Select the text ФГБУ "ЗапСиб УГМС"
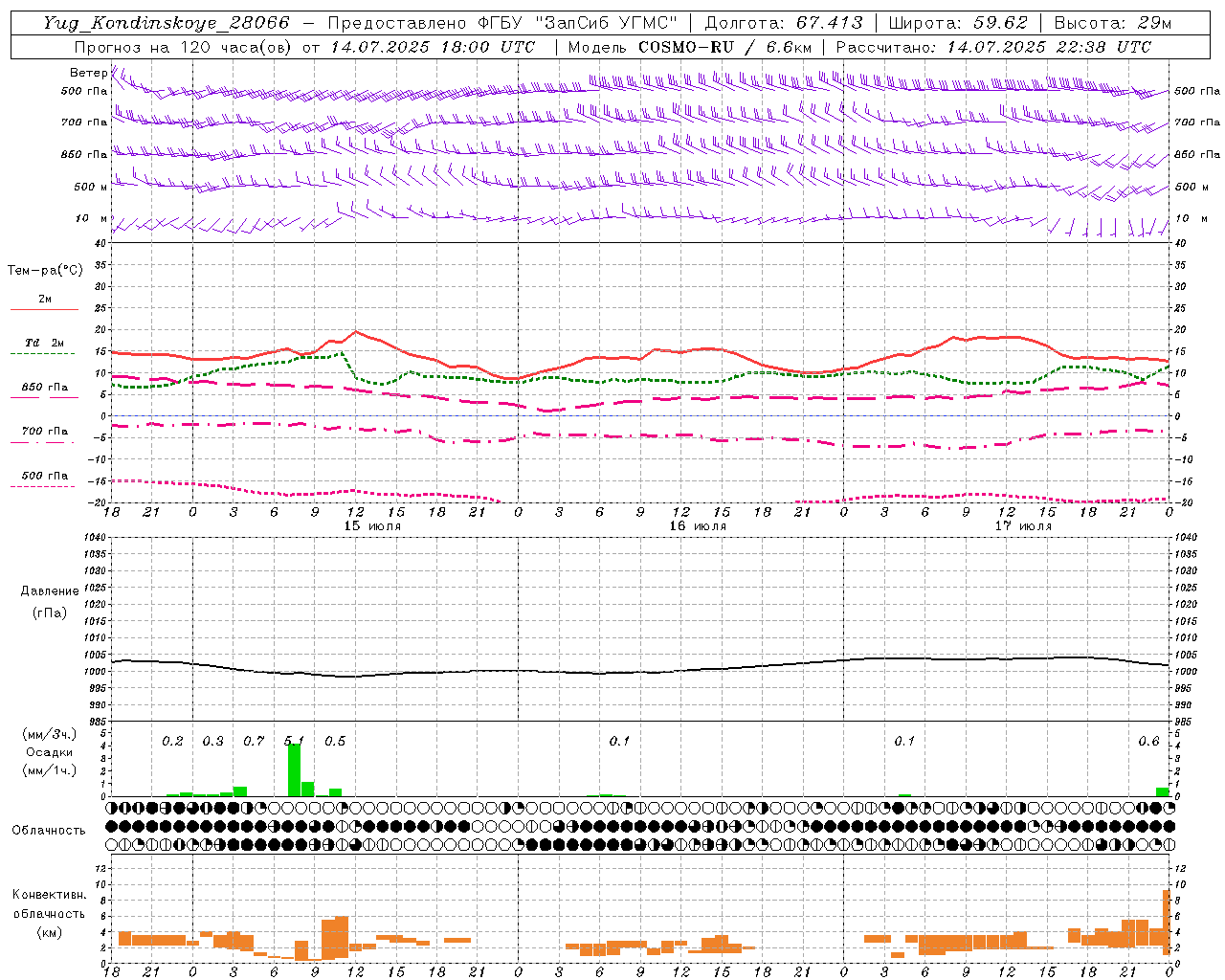This screenshot has height=980, width=1225. [578, 23]
